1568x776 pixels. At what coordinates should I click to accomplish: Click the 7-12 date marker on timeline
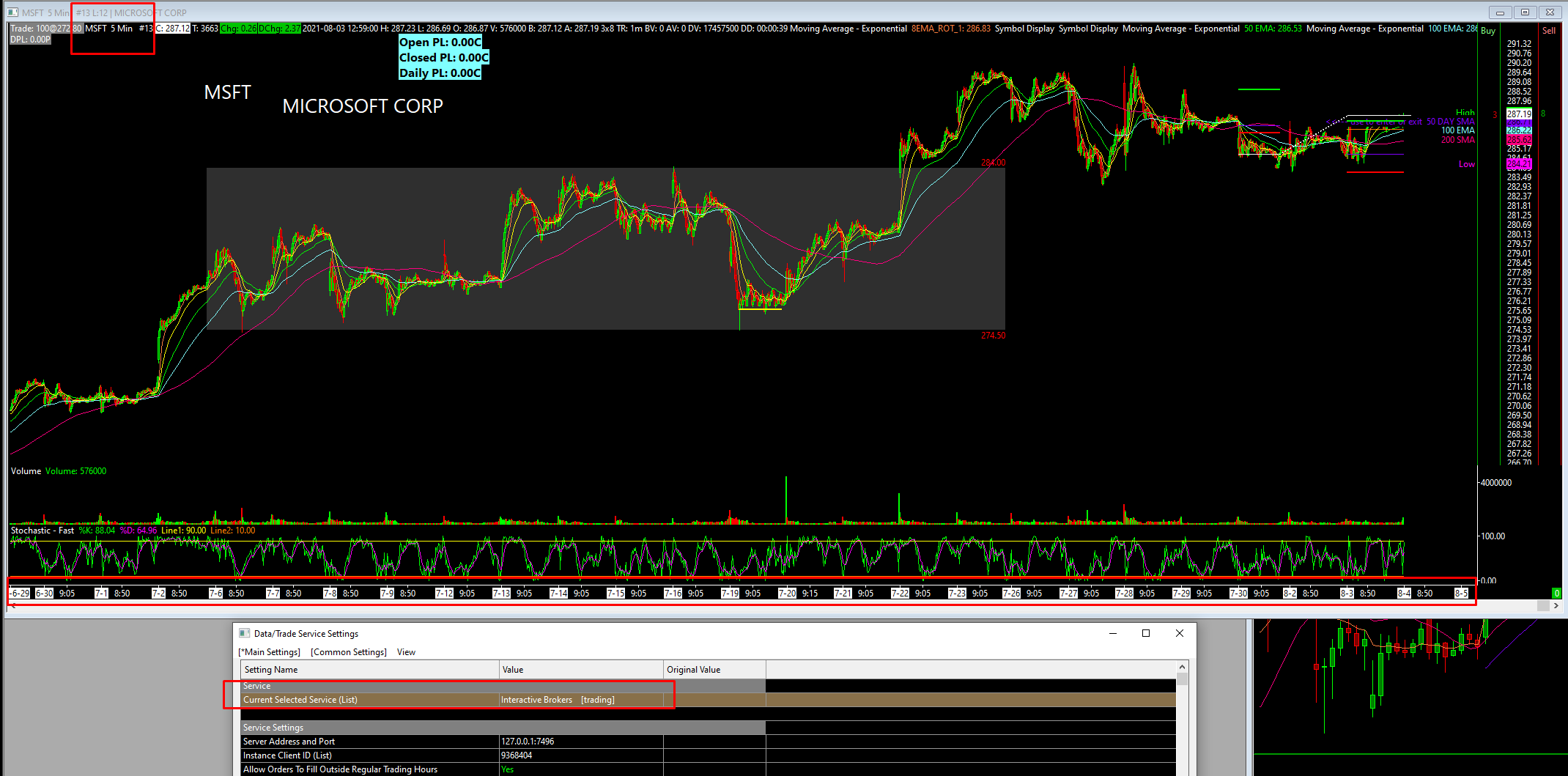[444, 594]
